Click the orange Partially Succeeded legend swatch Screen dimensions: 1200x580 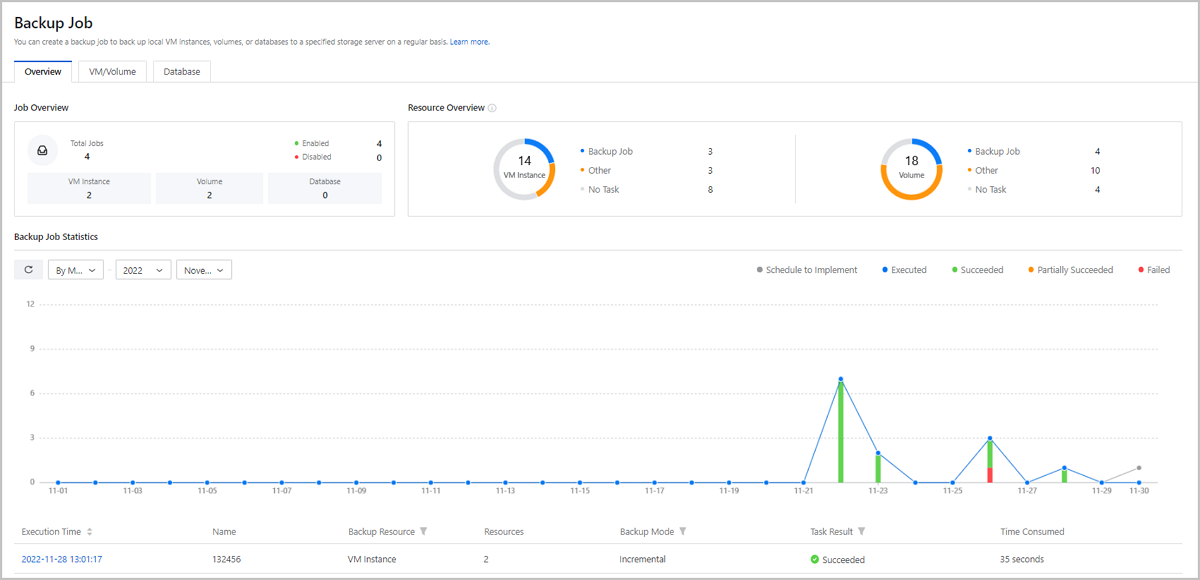click(1030, 270)
